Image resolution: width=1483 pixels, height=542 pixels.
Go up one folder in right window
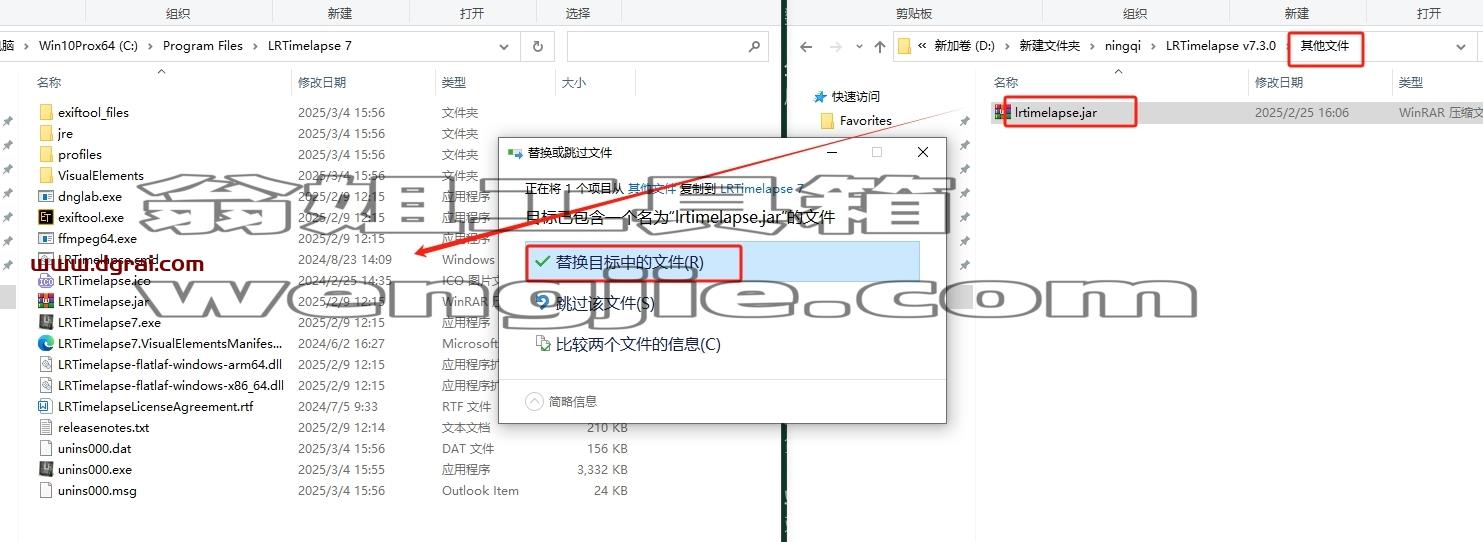tap(880, 46)
